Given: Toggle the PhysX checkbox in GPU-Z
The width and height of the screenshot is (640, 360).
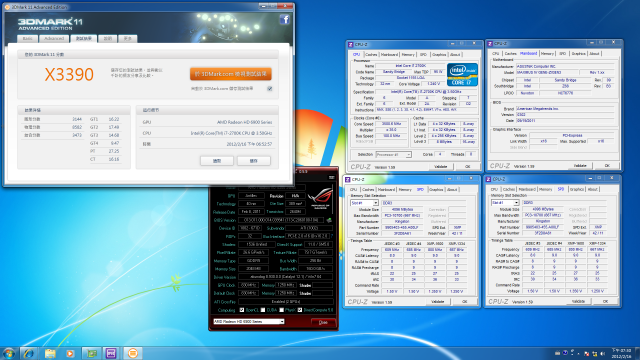Looking at the screenshot, I should pos(282,310).
